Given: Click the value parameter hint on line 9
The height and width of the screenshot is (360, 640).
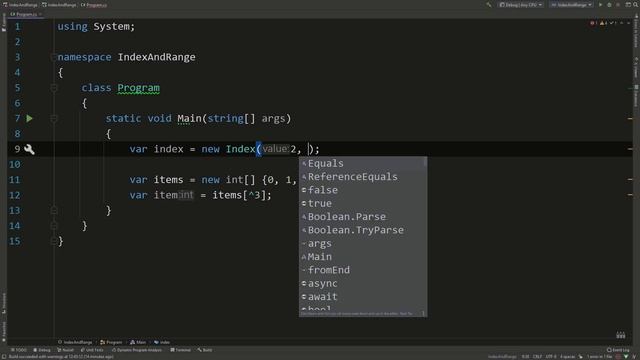Looking at the screenshot, I should tap(275, 149).
